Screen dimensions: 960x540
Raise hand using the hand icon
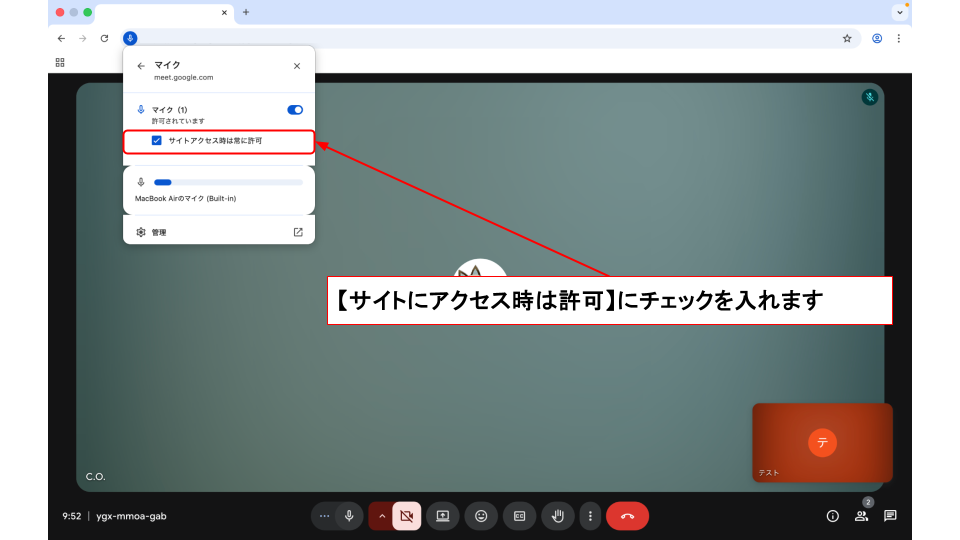[558, 516]
